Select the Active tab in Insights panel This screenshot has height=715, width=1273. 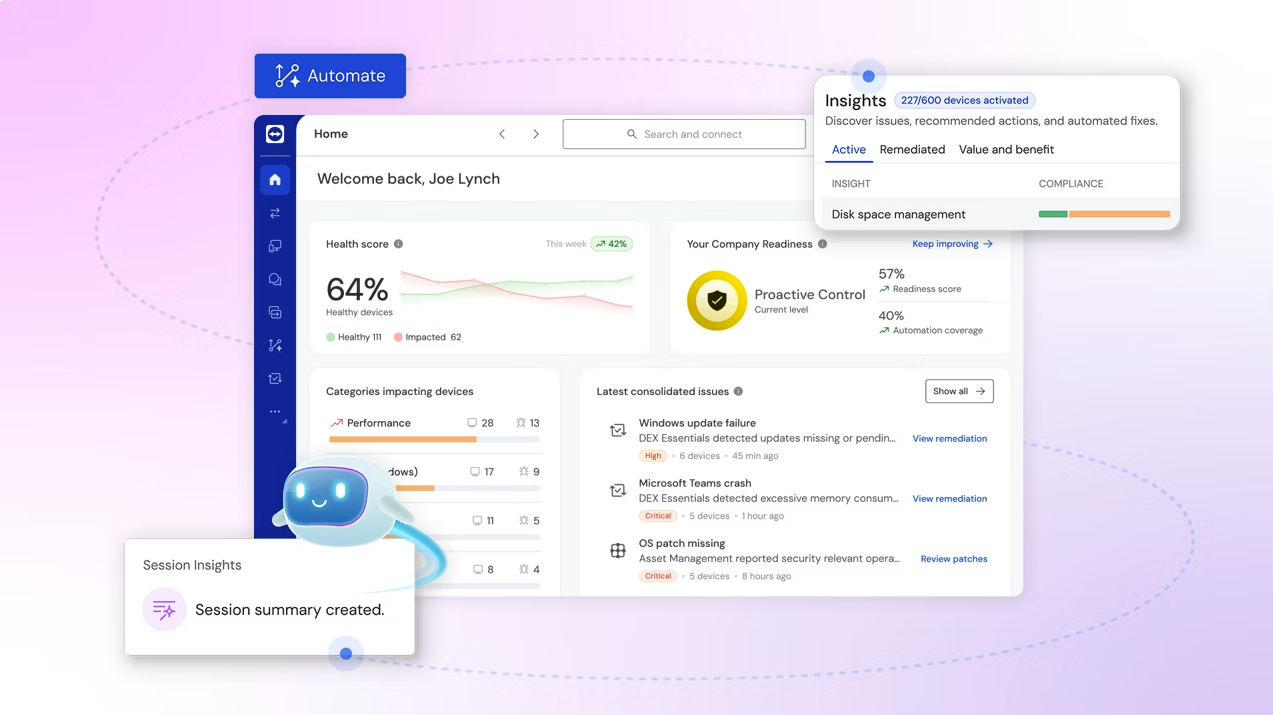pos(848,149)
